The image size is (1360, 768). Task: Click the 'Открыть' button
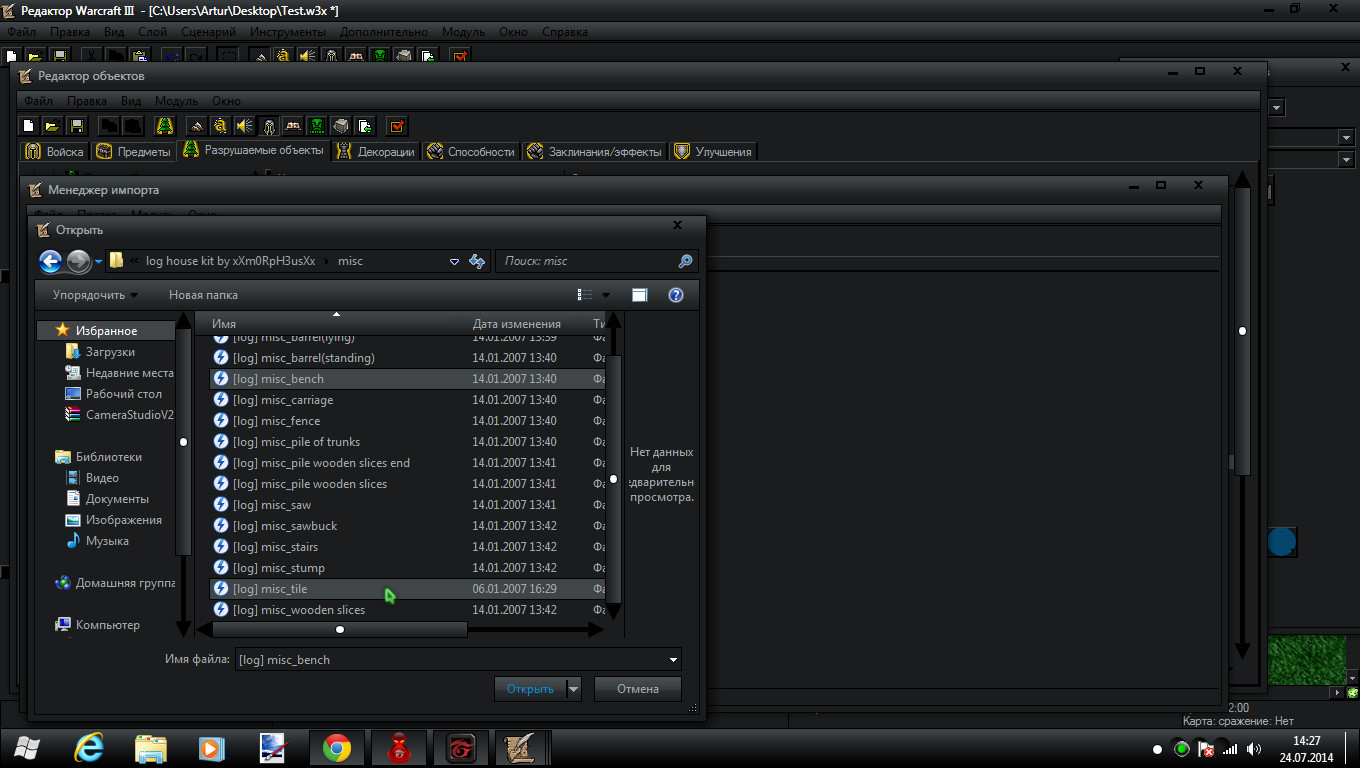coord(530,689)
